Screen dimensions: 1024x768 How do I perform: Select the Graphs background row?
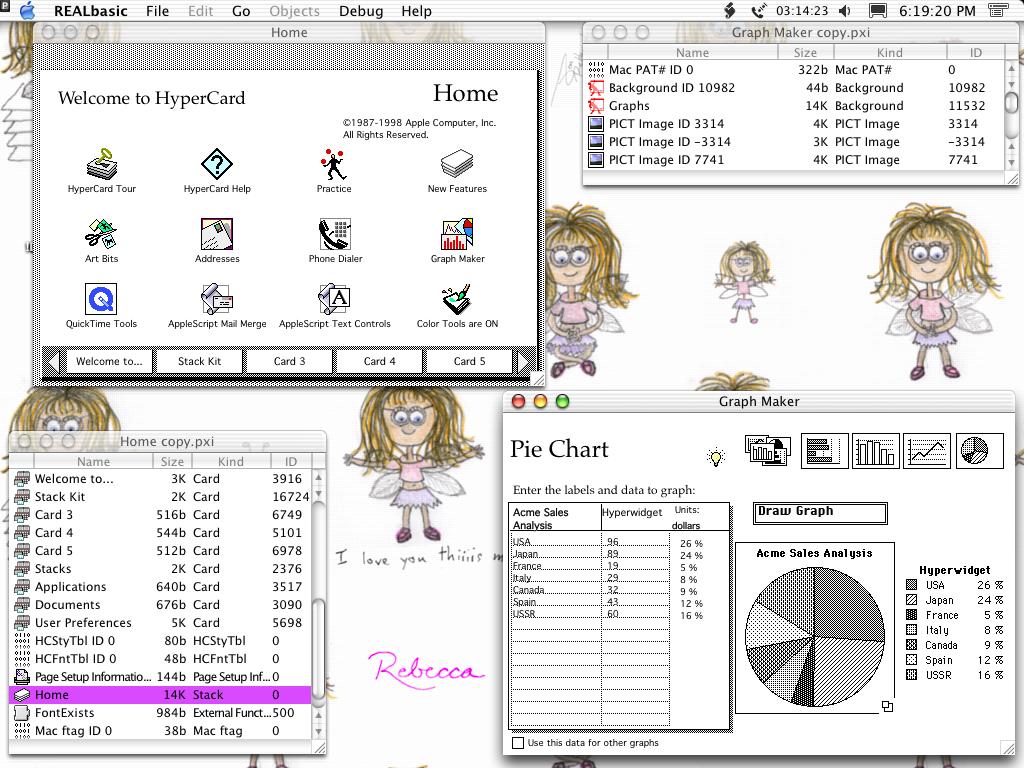[794, 106]
